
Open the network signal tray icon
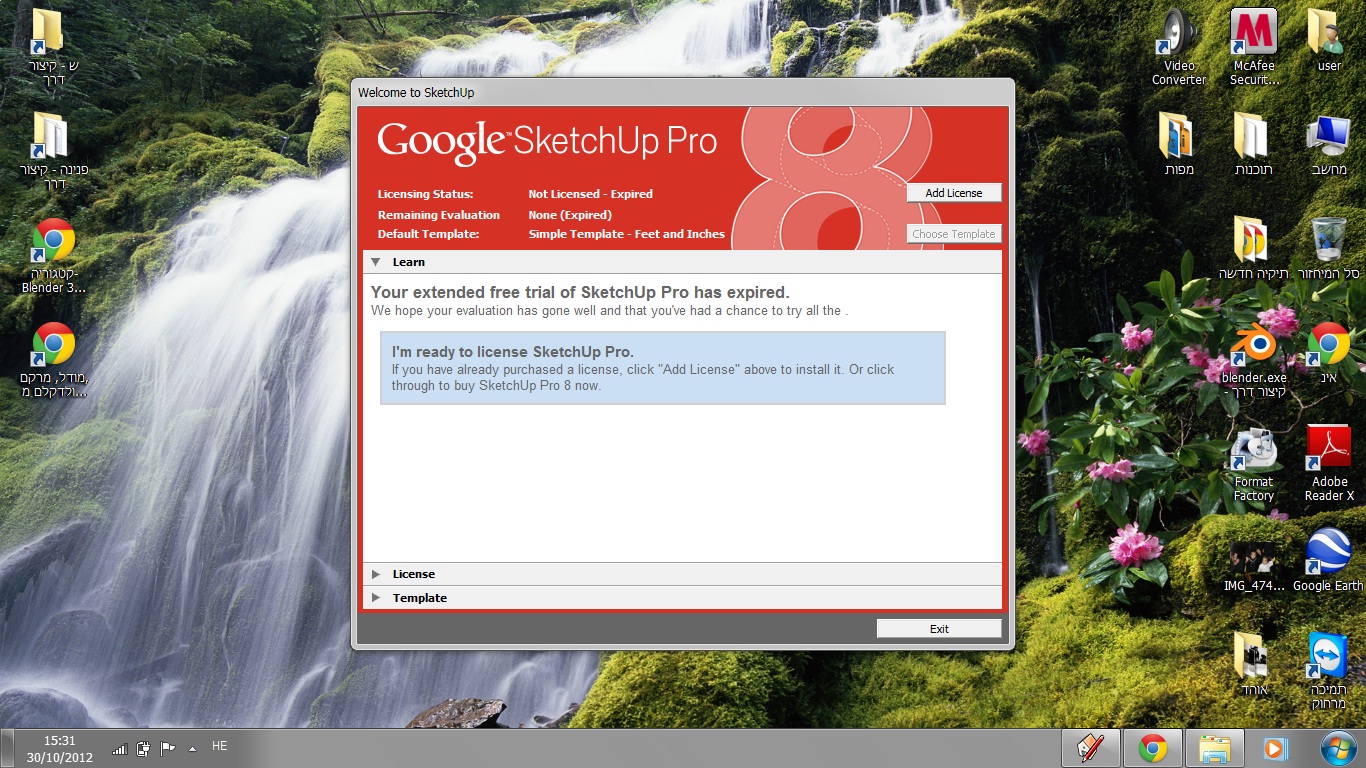coord(119,748)
